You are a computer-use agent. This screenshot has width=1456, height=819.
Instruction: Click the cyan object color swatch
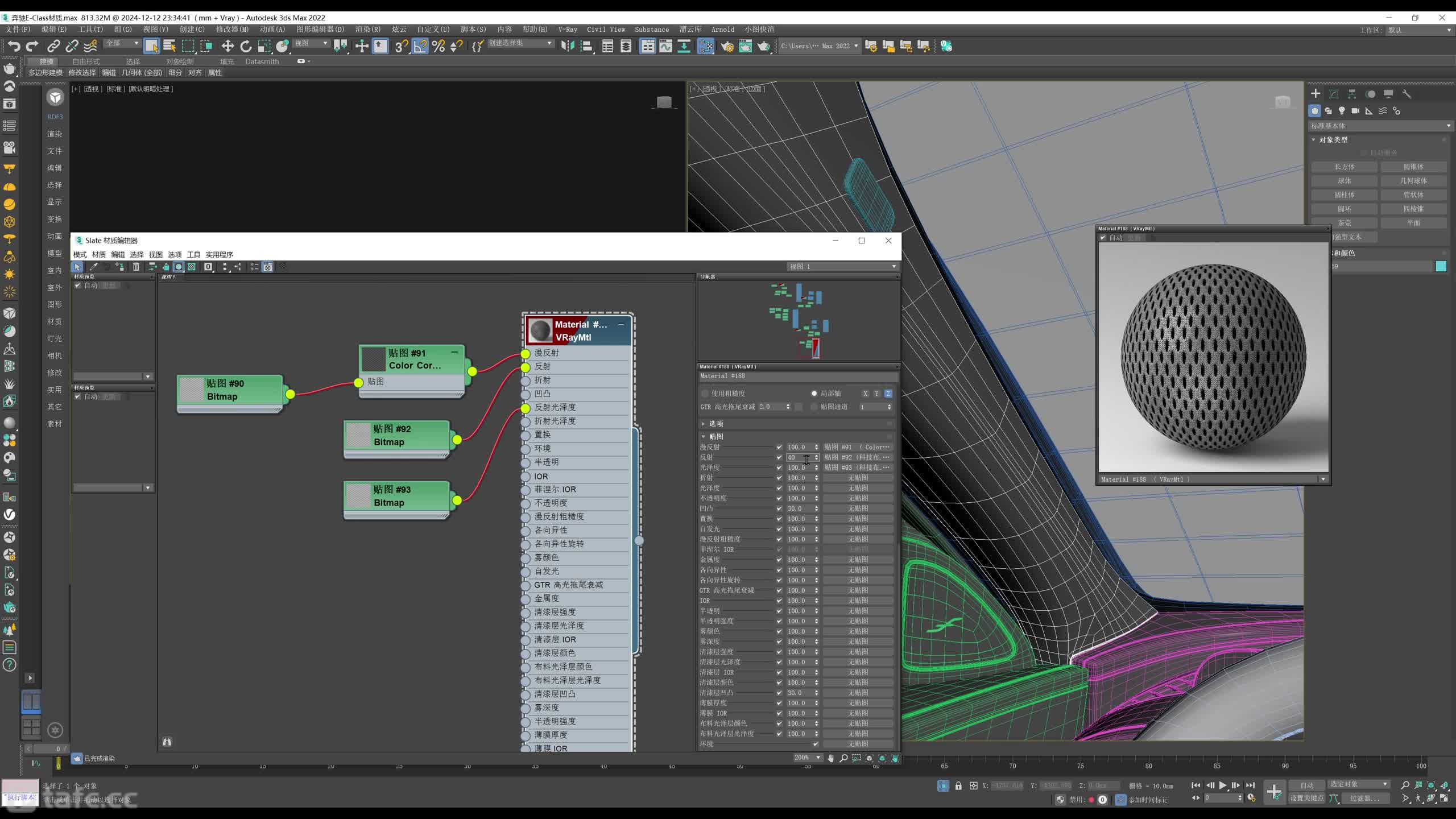(1441, 266)
